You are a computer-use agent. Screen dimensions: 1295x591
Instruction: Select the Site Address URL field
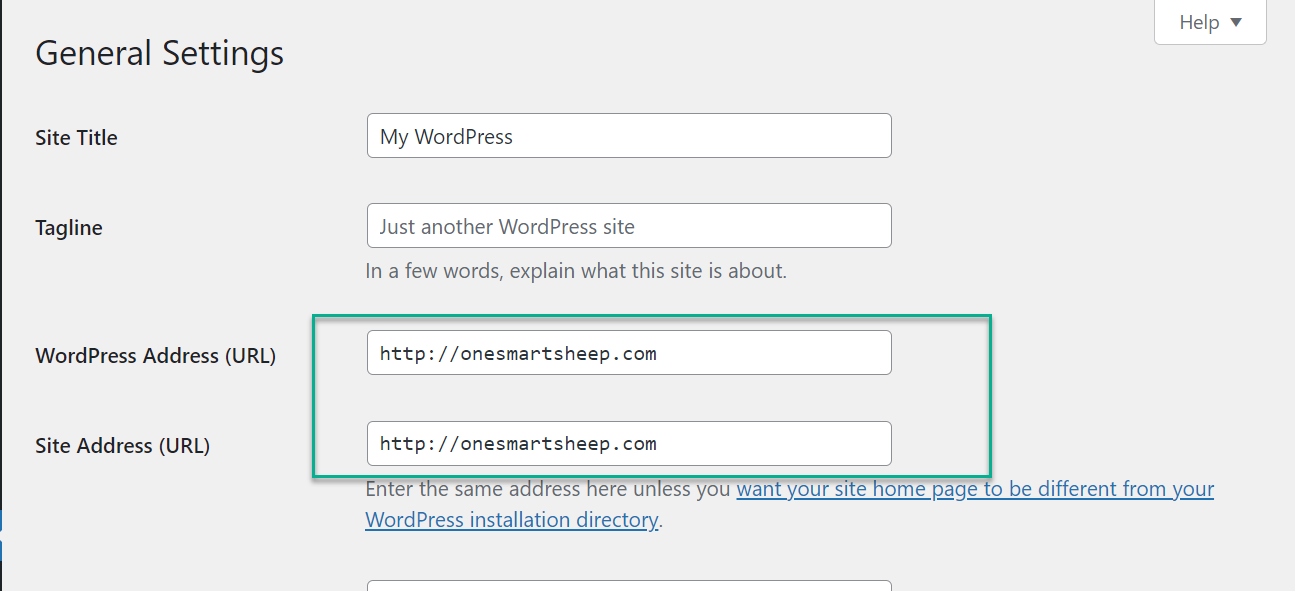pos(629,443)
